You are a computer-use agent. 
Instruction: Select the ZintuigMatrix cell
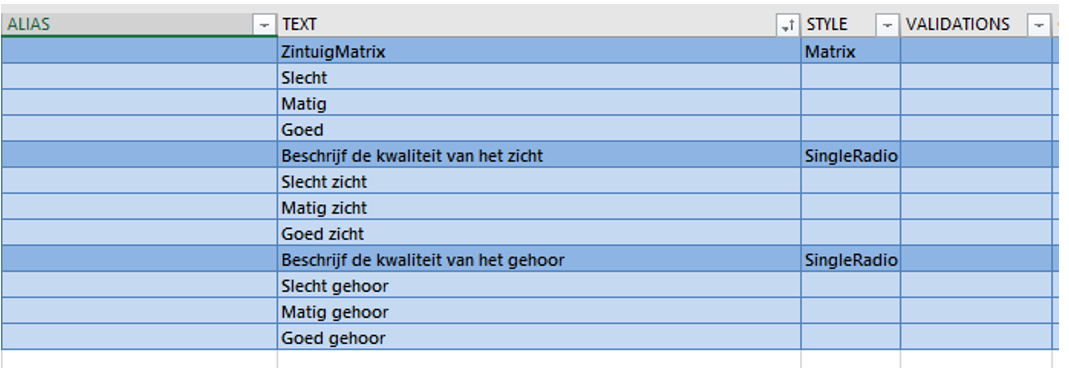pyautogui.click(x=539, y=51)
